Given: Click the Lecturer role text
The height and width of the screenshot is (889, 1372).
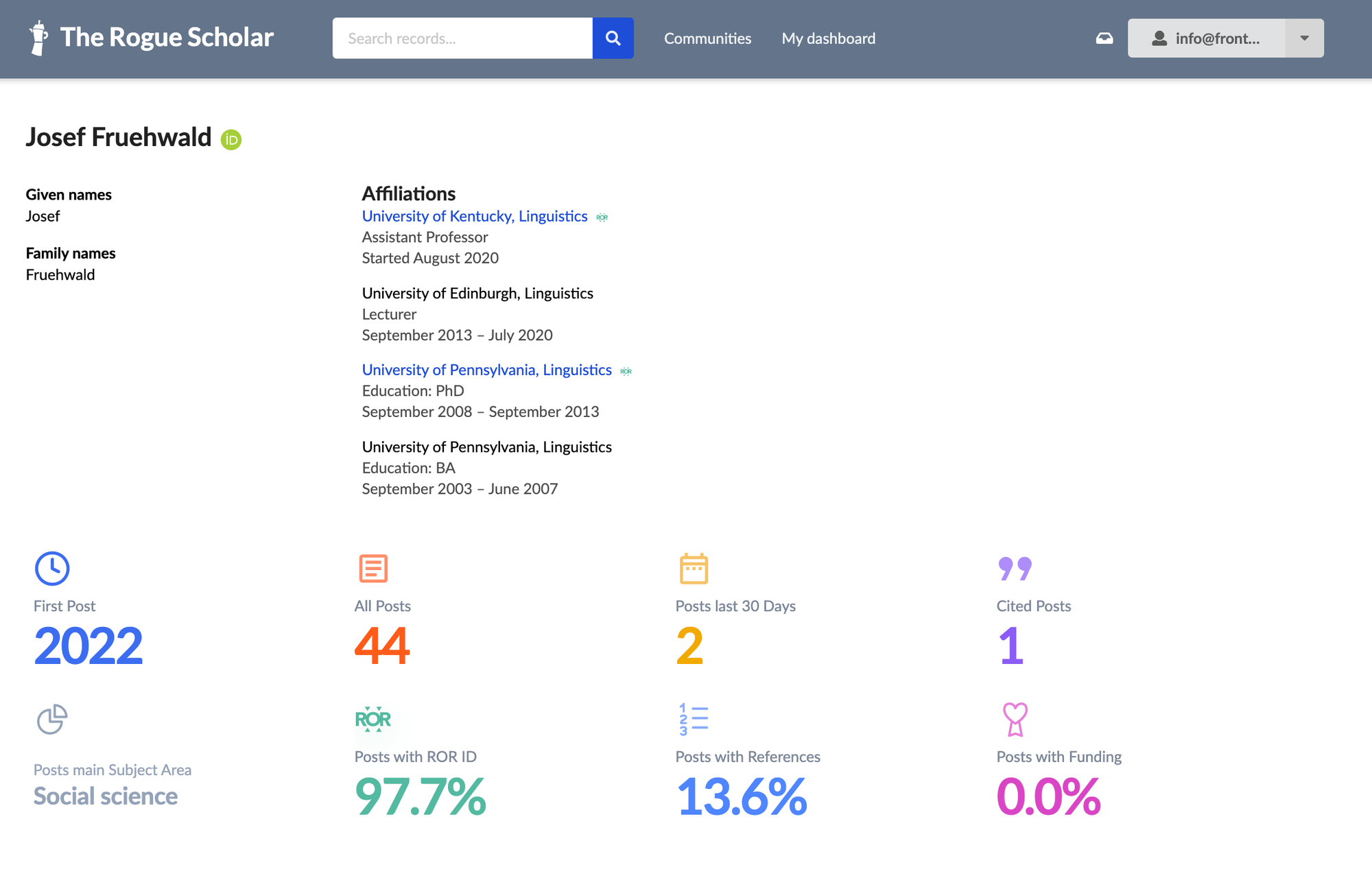Looking at the screenshot, I should (389, 314).
